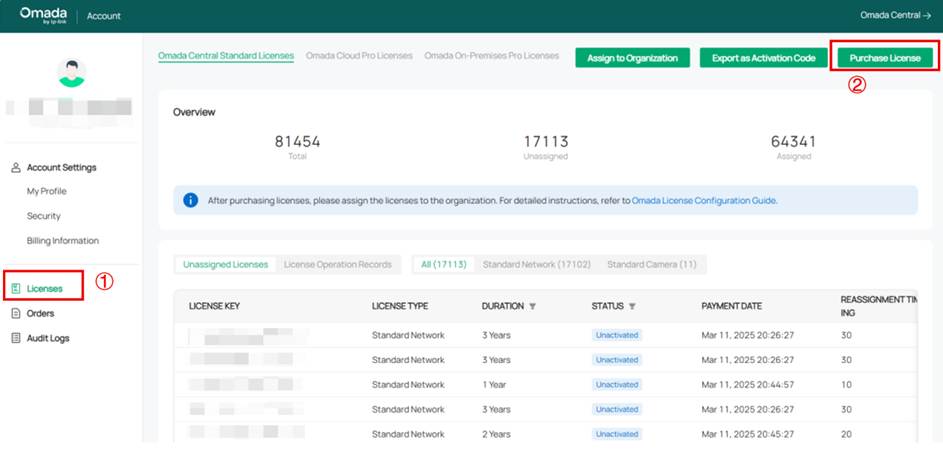
Task: Click payment date Mar 11, 2025 20:44:57
Action: click(748, 385)
